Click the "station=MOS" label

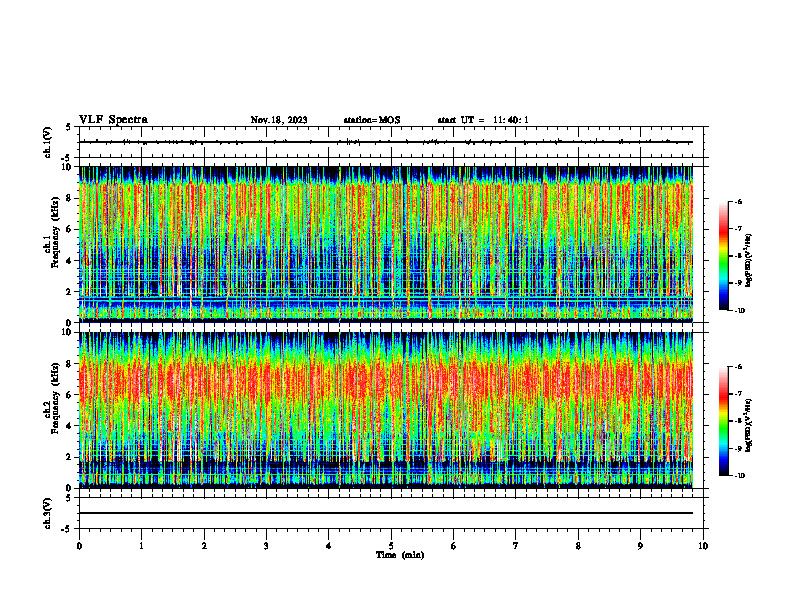pos(372,120)
